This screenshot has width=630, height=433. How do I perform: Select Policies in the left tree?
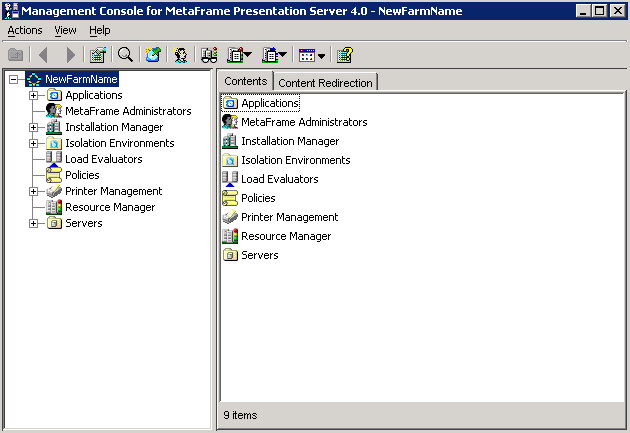pyautogui.click(x=82, y=175)
